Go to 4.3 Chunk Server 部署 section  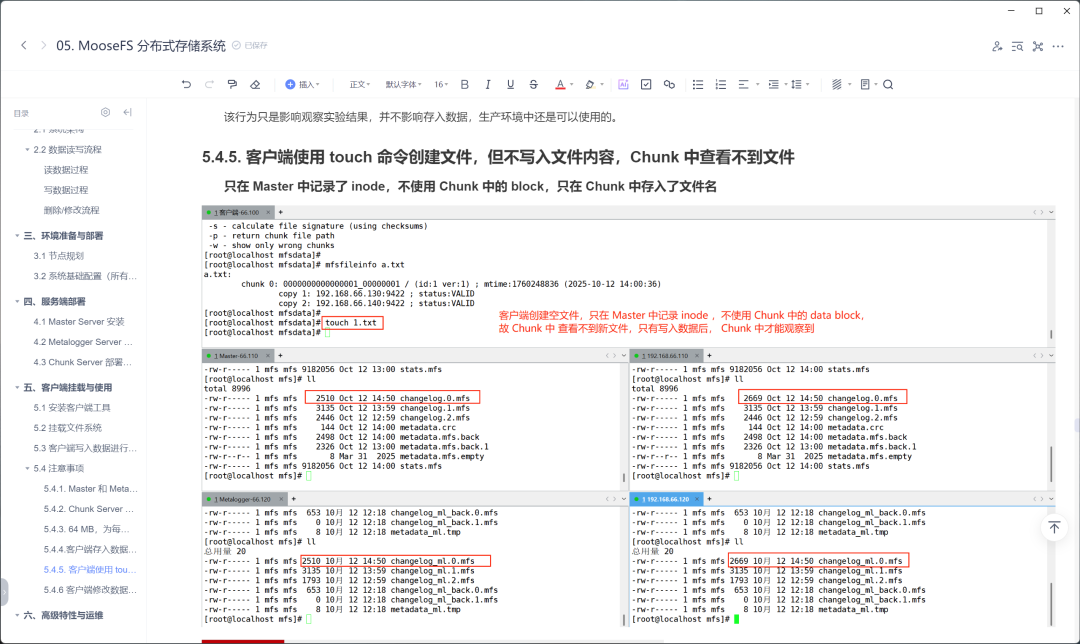tap(83, 362)
